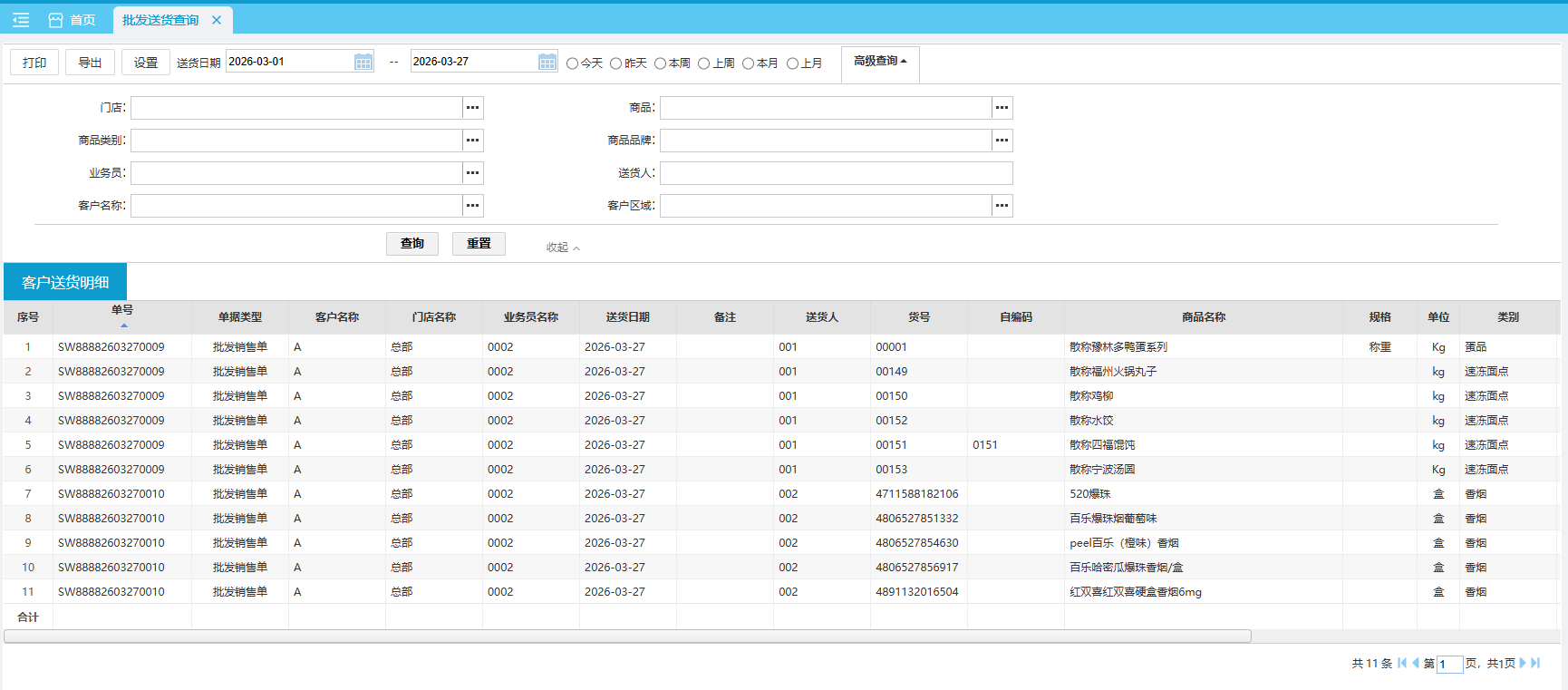Close the 批发送货查询 tab
Screen dimensions: 1568x690
pyautogui.click(x=217, y=20)
